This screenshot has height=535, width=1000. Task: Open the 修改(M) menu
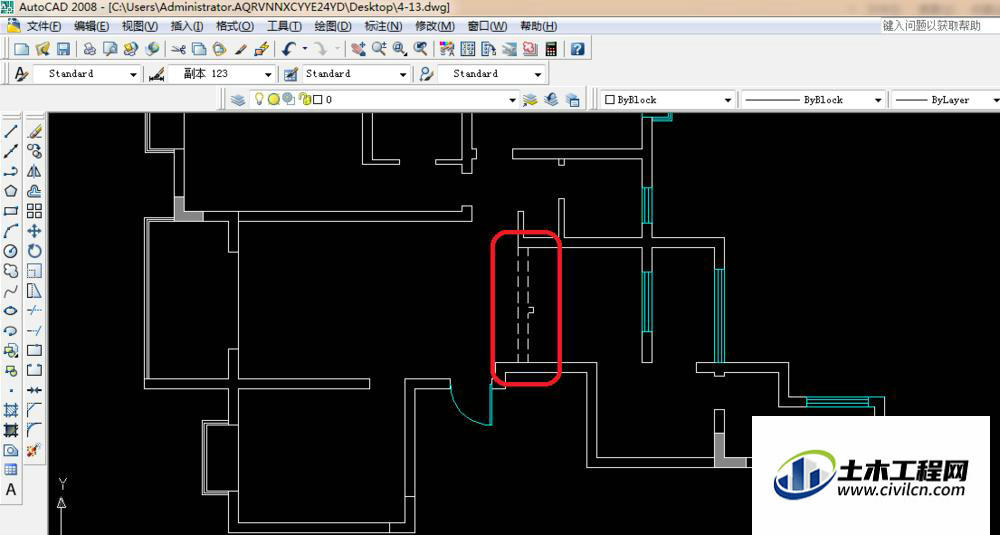click(x=435, y=26)
